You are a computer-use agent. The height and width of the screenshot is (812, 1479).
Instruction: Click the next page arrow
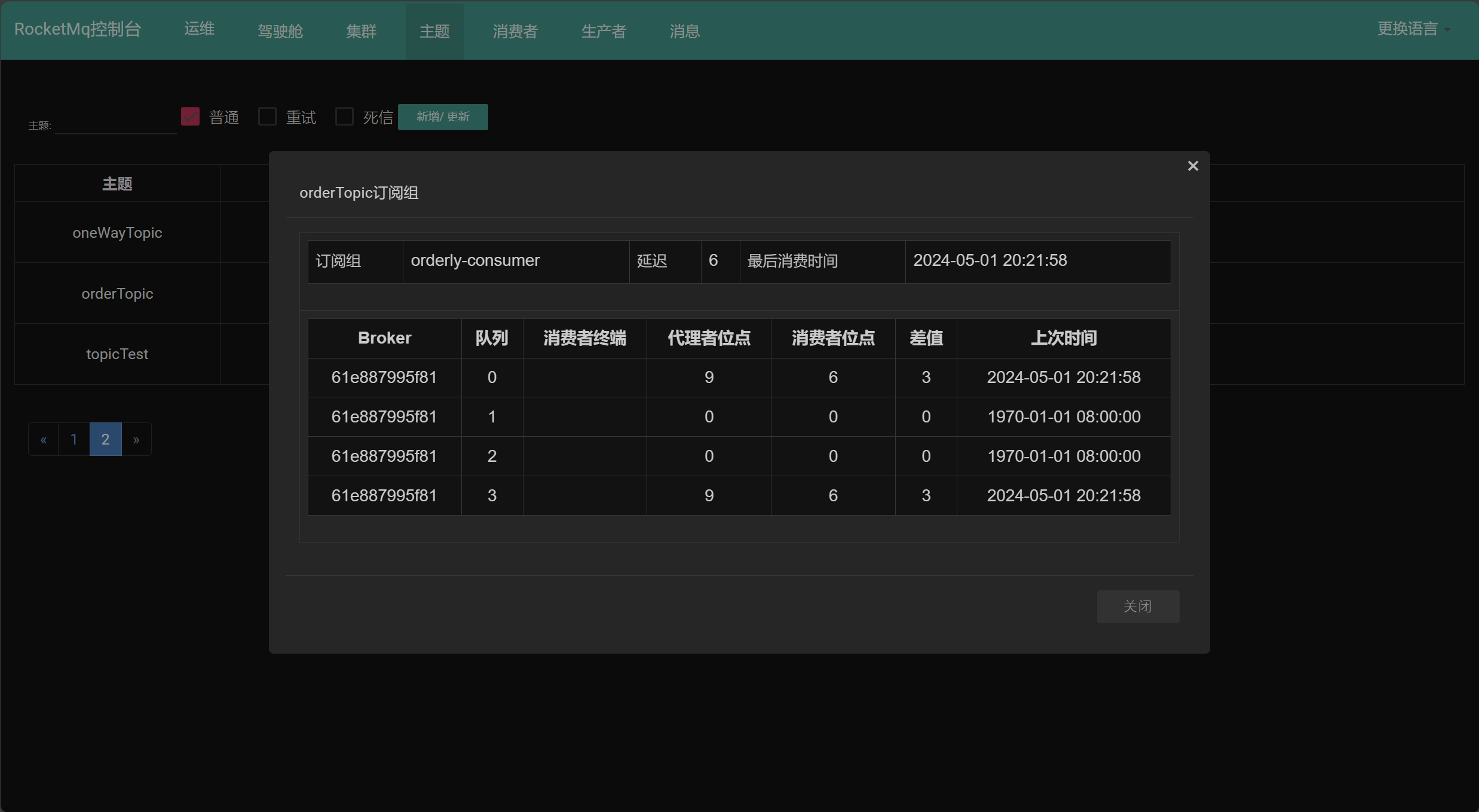point(136,439)
